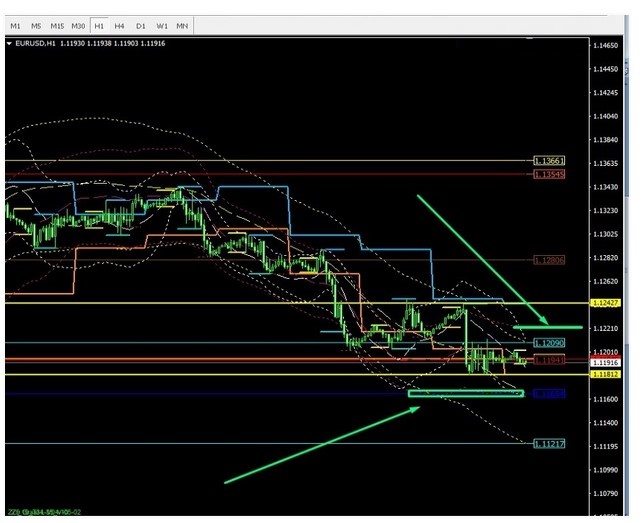Click the current price 1.11916 marker
Viewport: 643px width, 523px height.
point(606,362)
